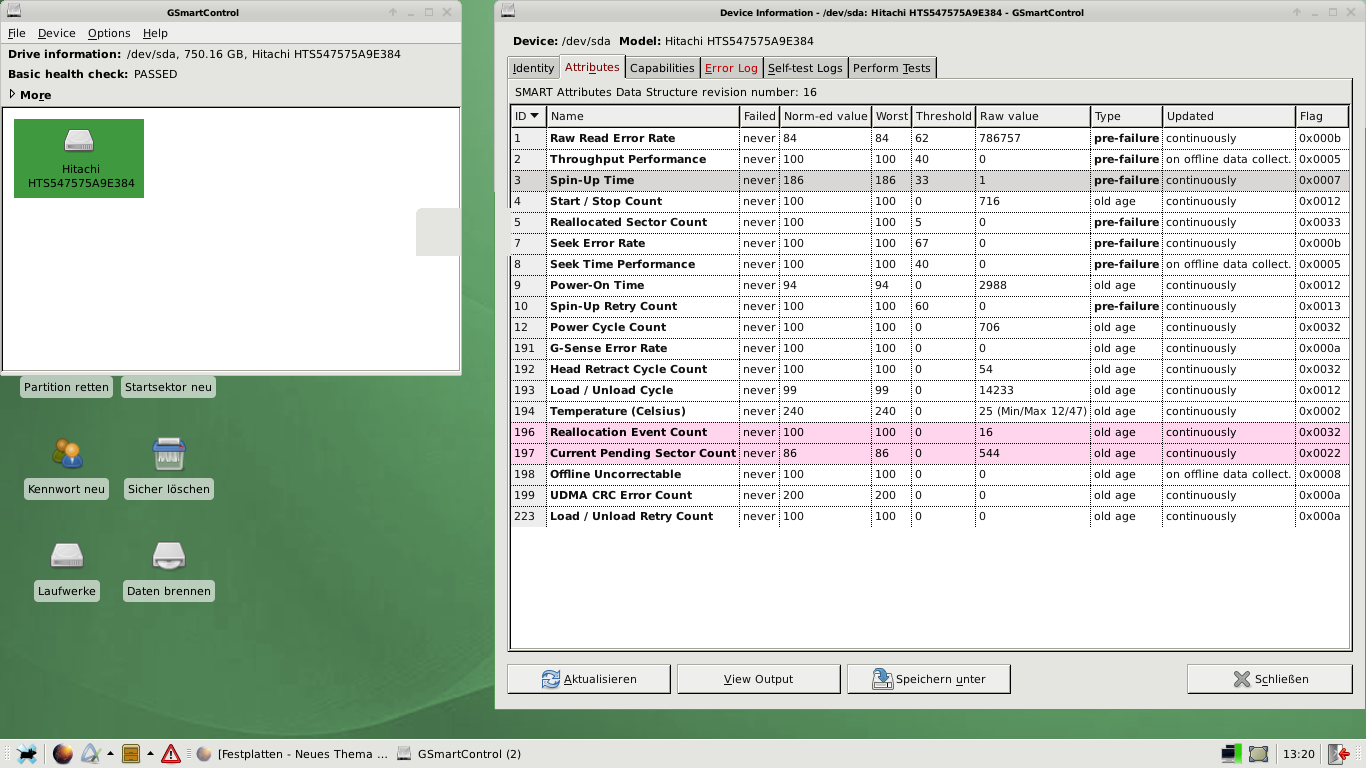The height and width of the screenshot is (768, 1366).
Task: Click the Aktualisieren refresh button
Action: click(x=589, y=679)
